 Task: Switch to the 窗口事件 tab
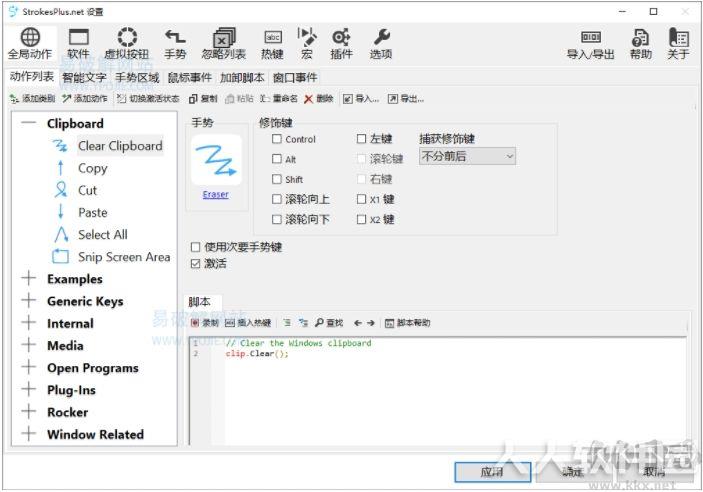coord(295,78)
